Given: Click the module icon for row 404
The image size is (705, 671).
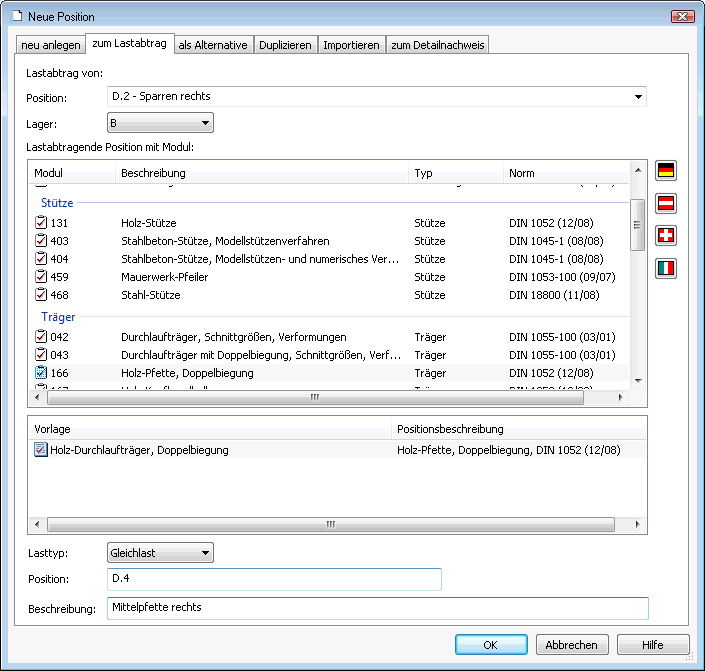Looking at the screenshot, I should tap(41, 259).
